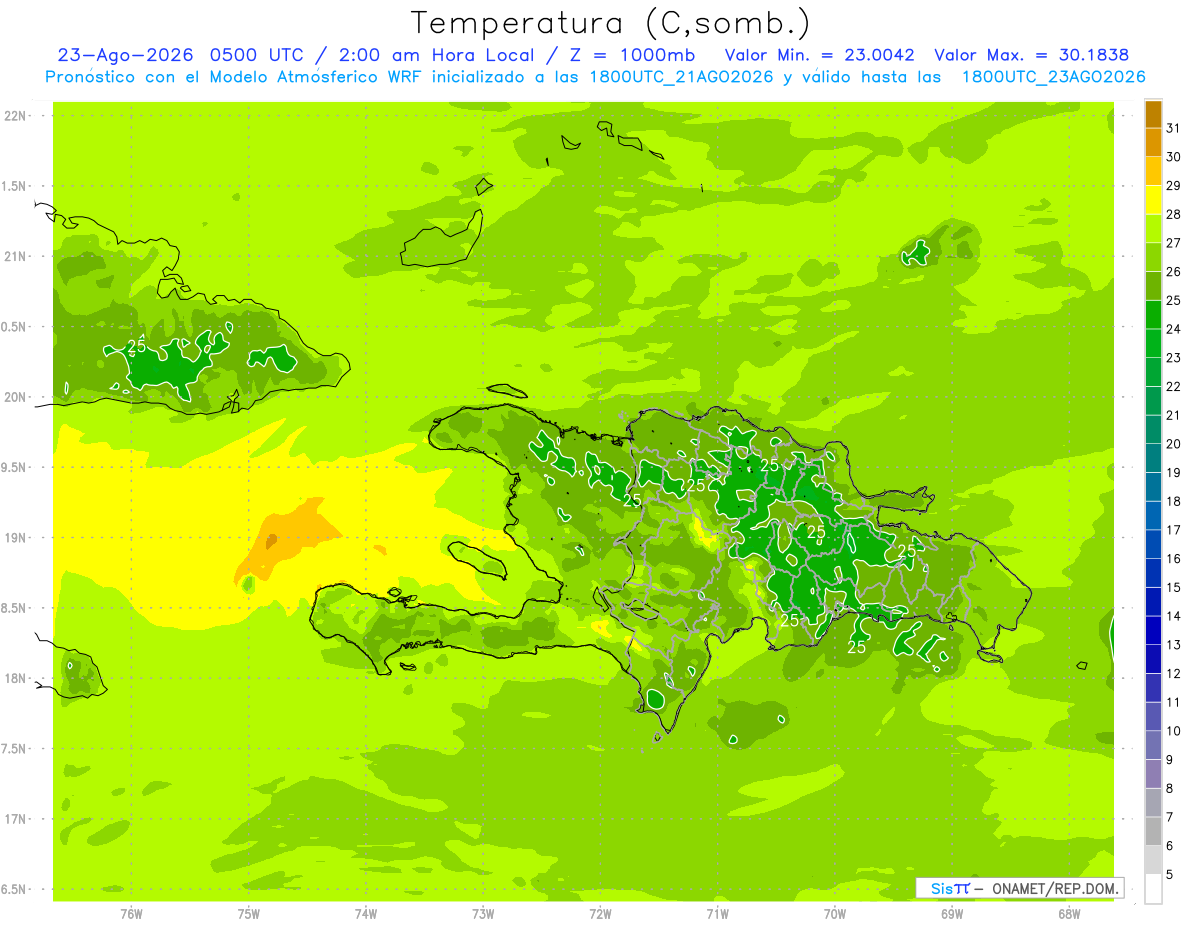Click the "Z = 1000mb" level text
1200x927 pixels.
632,55
